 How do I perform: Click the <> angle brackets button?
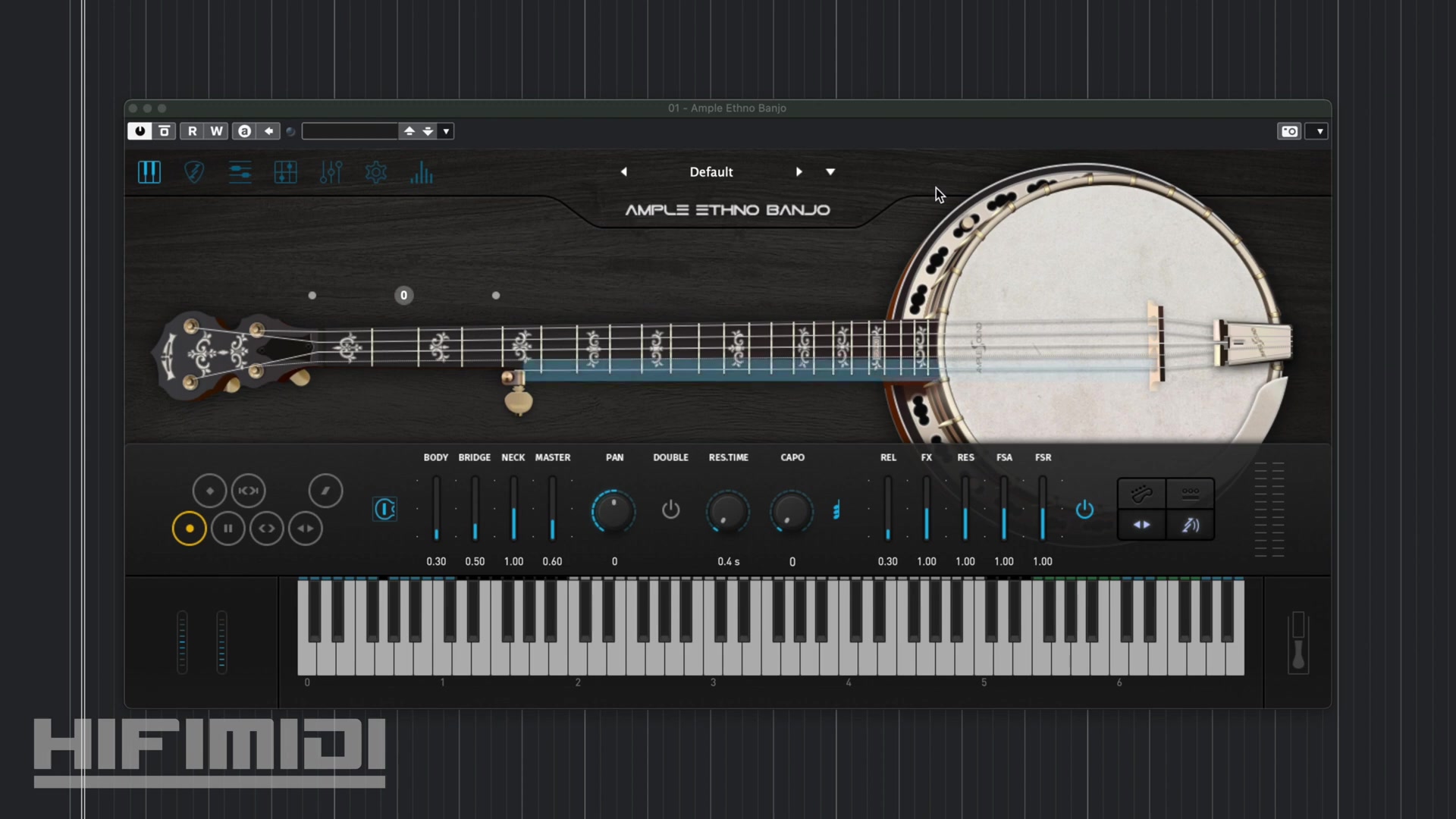pyautogui.click(x=267, y=529)
